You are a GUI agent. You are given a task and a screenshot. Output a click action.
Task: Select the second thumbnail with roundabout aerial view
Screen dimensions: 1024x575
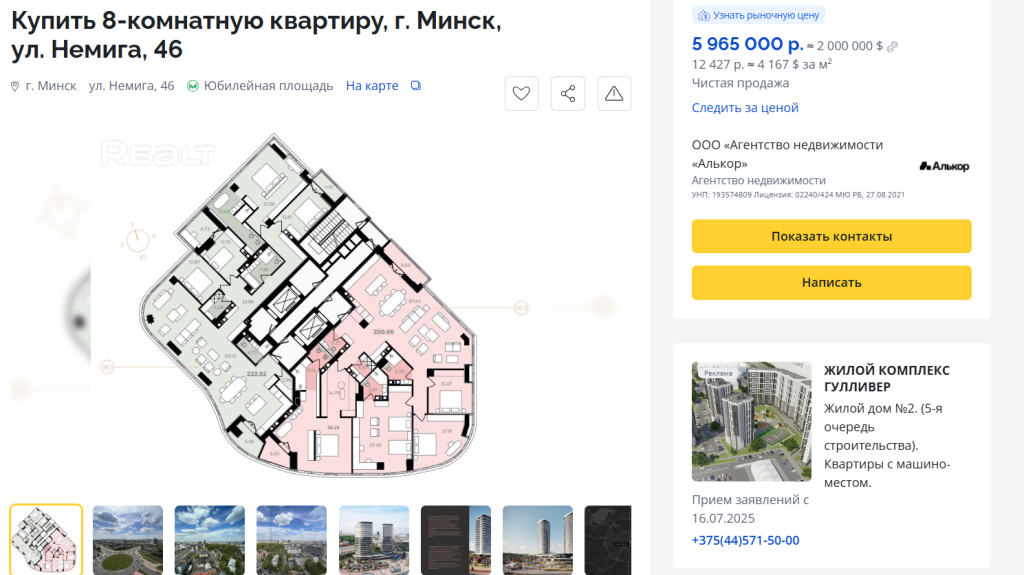tap(128, 540)
